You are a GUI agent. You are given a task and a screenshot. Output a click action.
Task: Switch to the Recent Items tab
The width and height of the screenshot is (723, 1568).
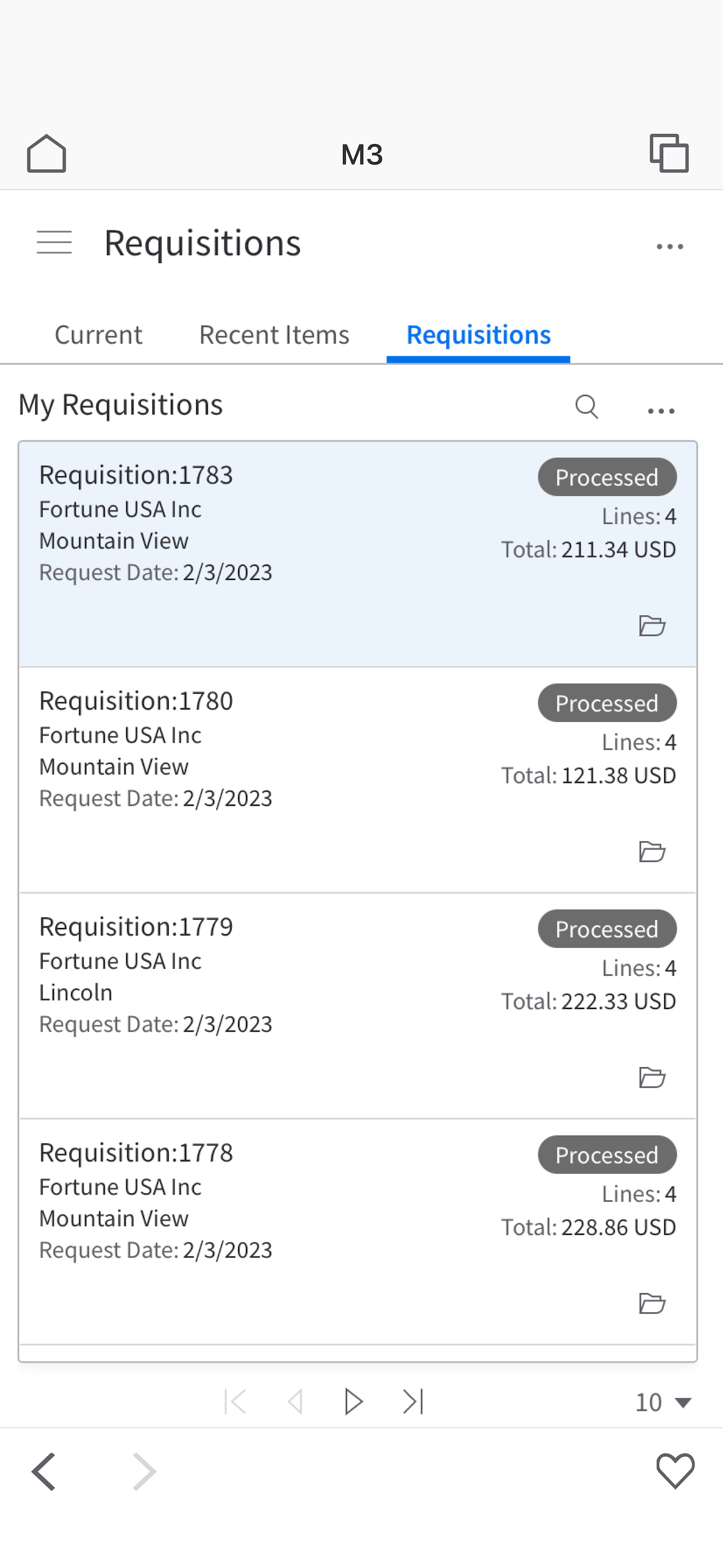[x=275, y=335]
